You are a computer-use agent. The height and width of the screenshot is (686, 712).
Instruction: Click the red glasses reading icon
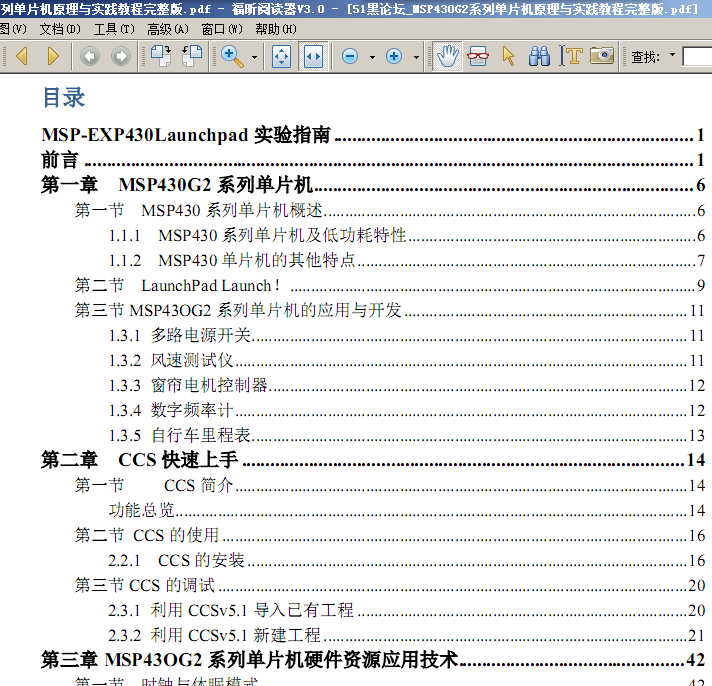click(x=478, y=56)
